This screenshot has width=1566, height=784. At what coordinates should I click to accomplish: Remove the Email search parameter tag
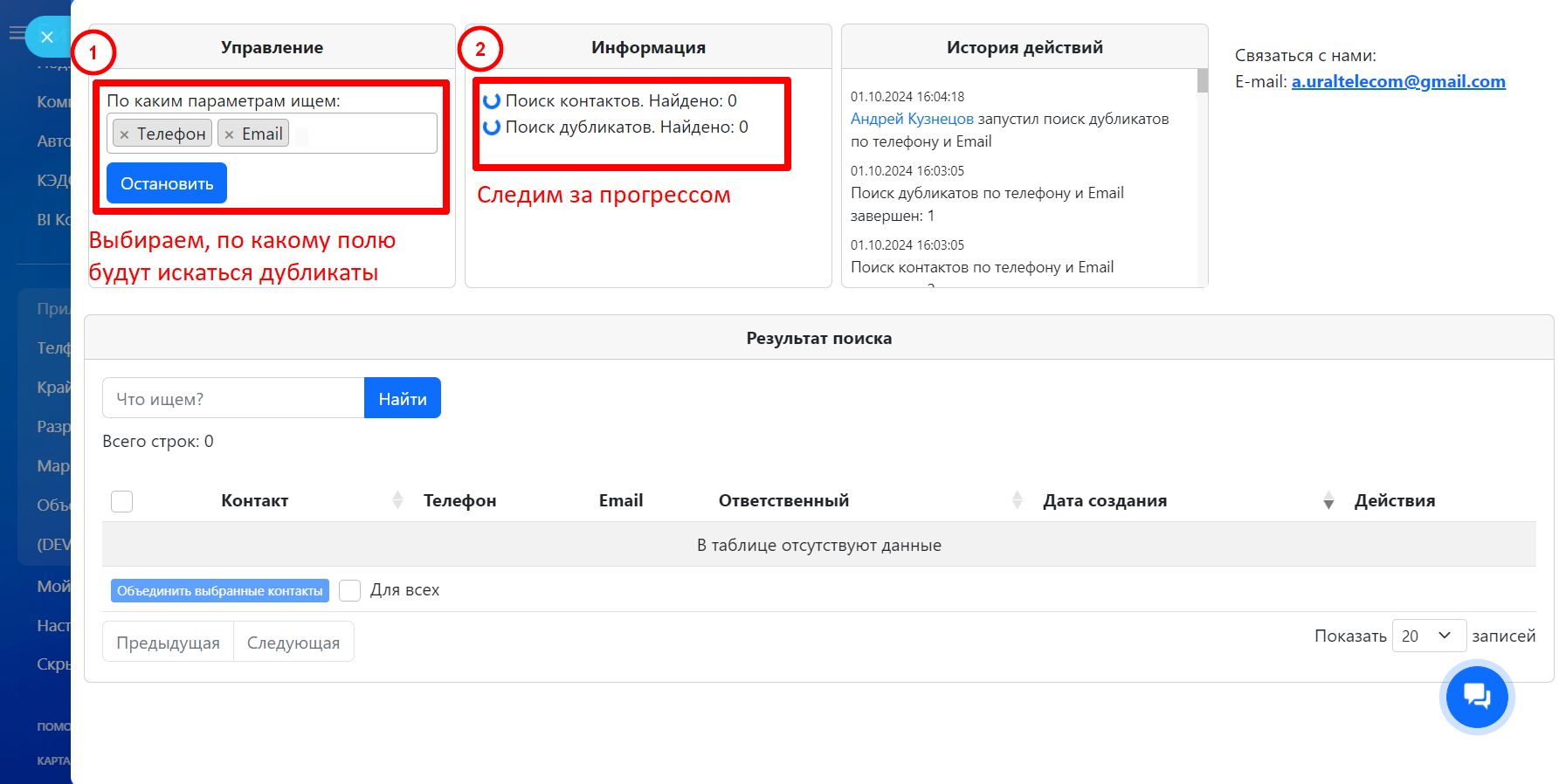pos(230,134)
